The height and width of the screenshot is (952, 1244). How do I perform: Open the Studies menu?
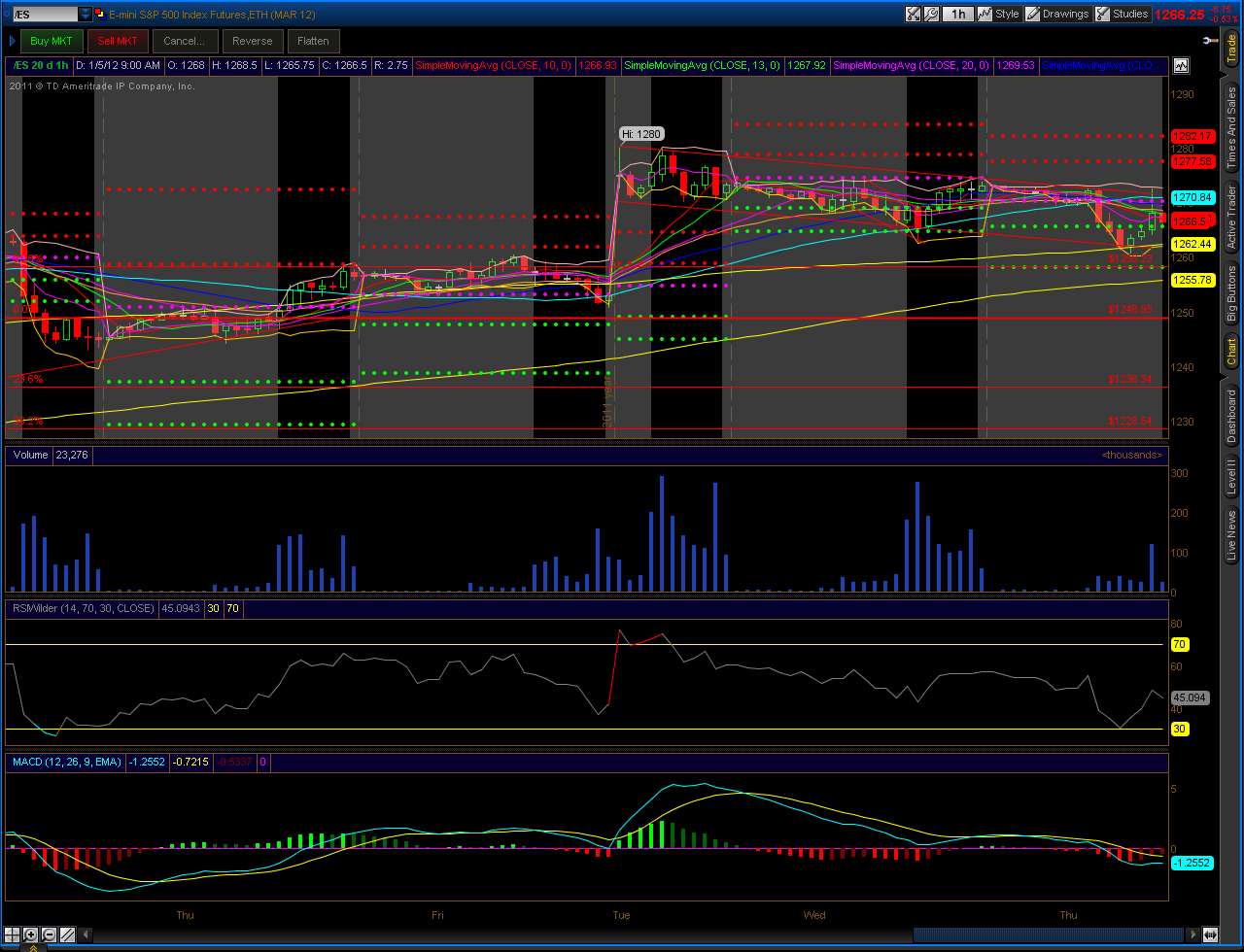[x=1123, y=14]
